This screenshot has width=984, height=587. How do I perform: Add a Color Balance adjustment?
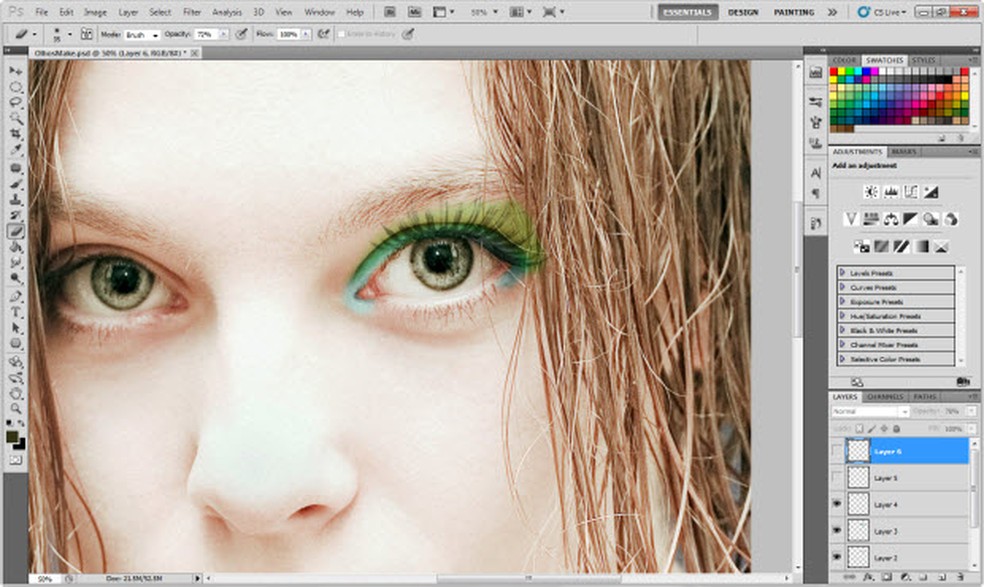[x=891, y=218]
